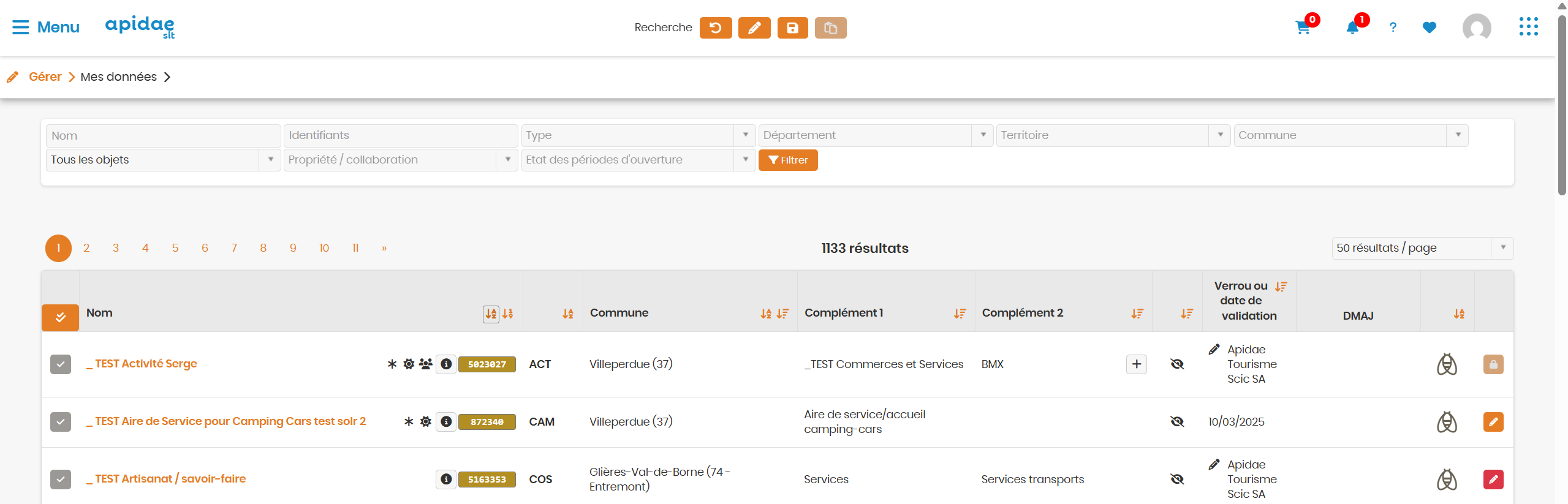This screenshot has width=1568, height=504.
Task: Open Etat des périodes d'ouverture dropdown
Action: pos(638,160)
